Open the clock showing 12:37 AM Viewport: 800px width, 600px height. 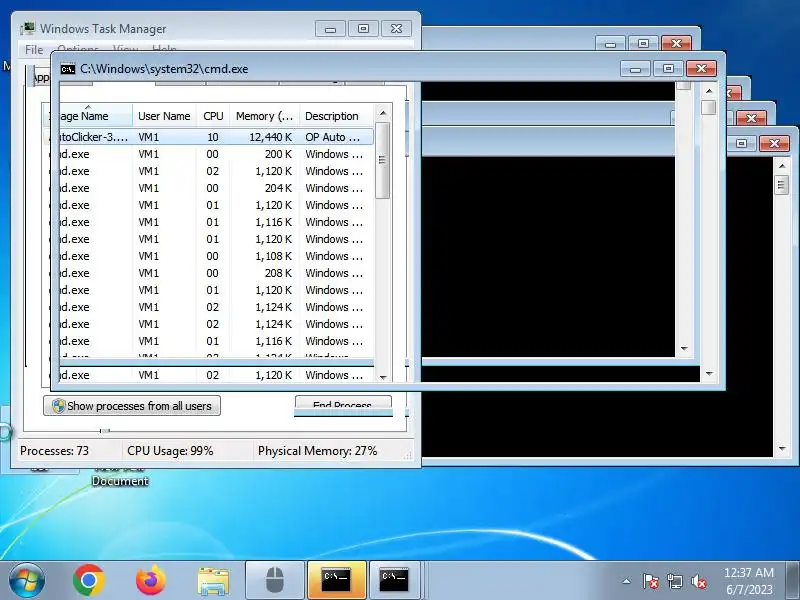(x=749, y=581)
